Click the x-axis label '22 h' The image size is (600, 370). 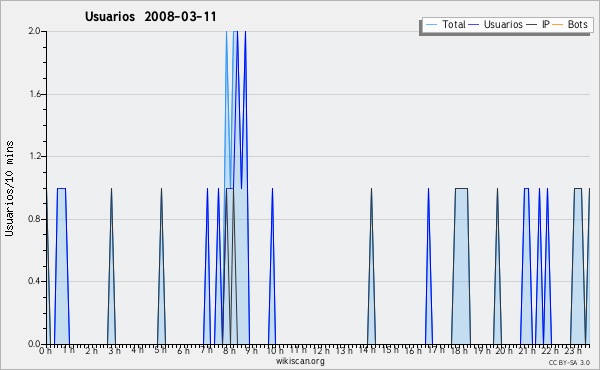(551, 351)
